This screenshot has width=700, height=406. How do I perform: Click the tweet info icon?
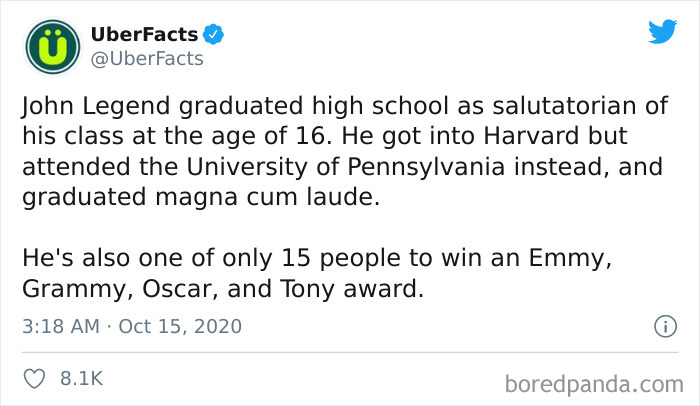(661, 326)
